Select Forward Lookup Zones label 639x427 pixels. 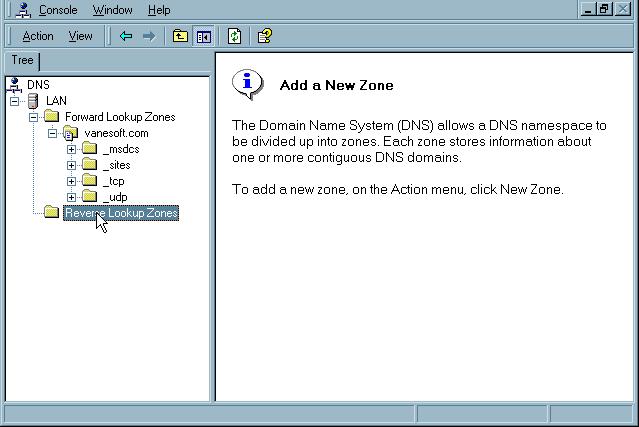pos(120,117)
